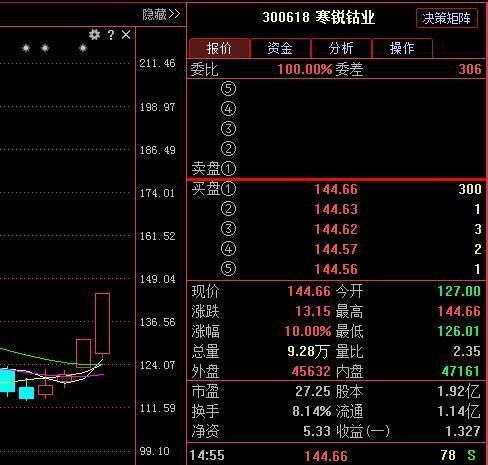
Task: Open the 决策矩阵 button
Action: click(447, 18)
